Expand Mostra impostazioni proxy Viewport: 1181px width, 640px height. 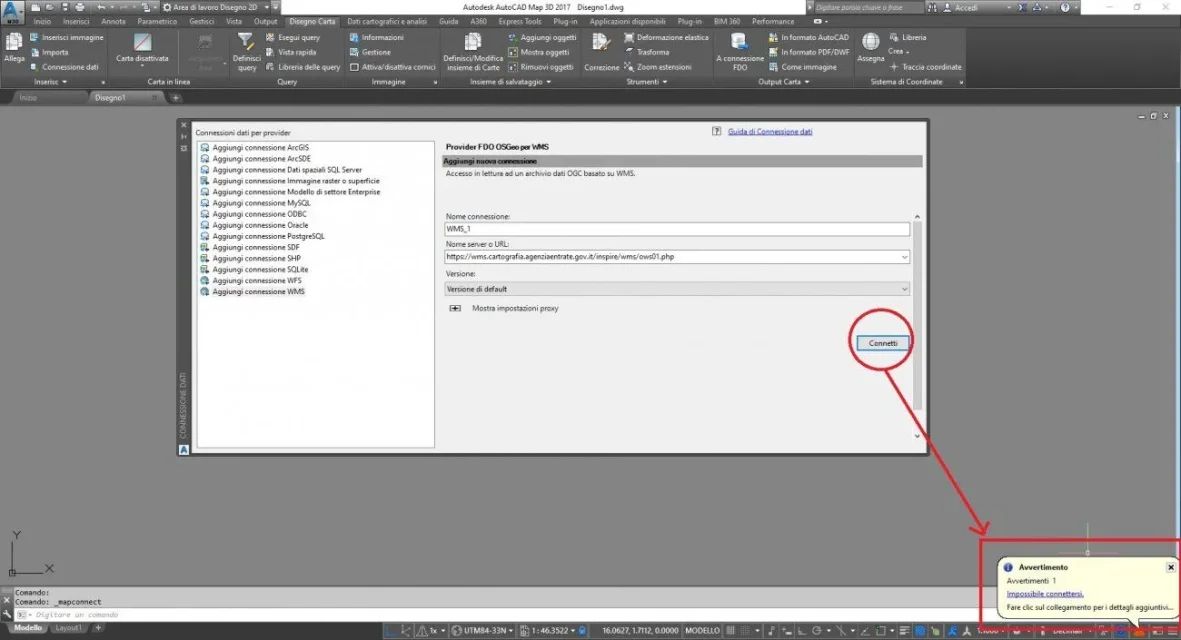point(455,309)
